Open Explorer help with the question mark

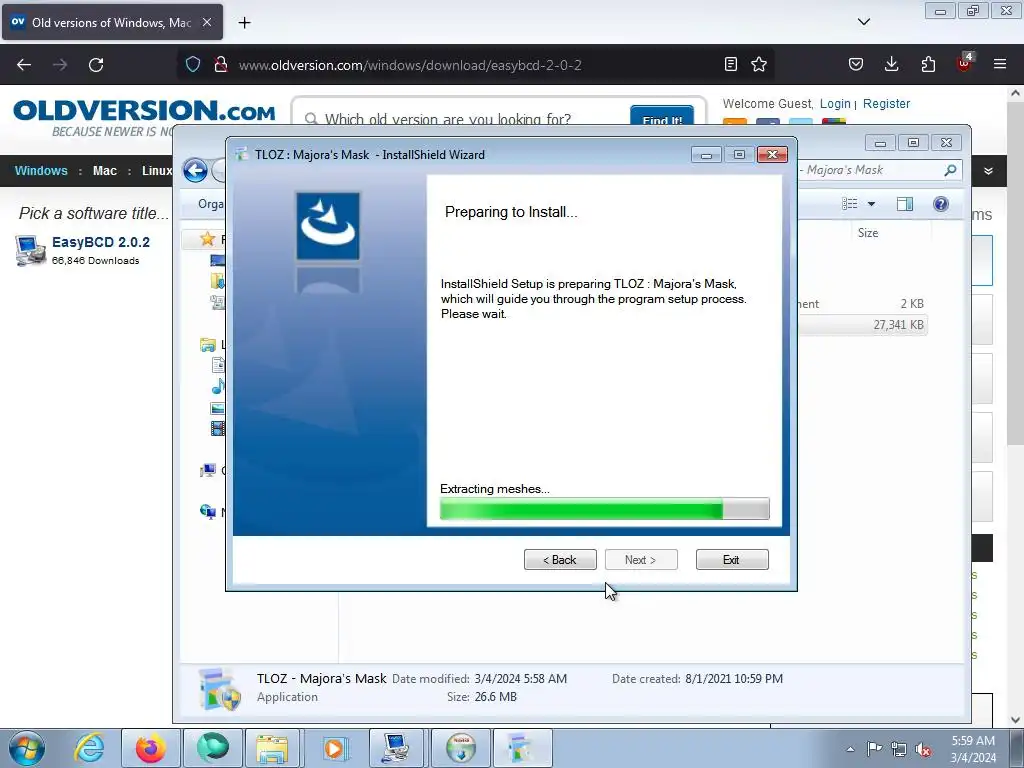pos(940,204)
